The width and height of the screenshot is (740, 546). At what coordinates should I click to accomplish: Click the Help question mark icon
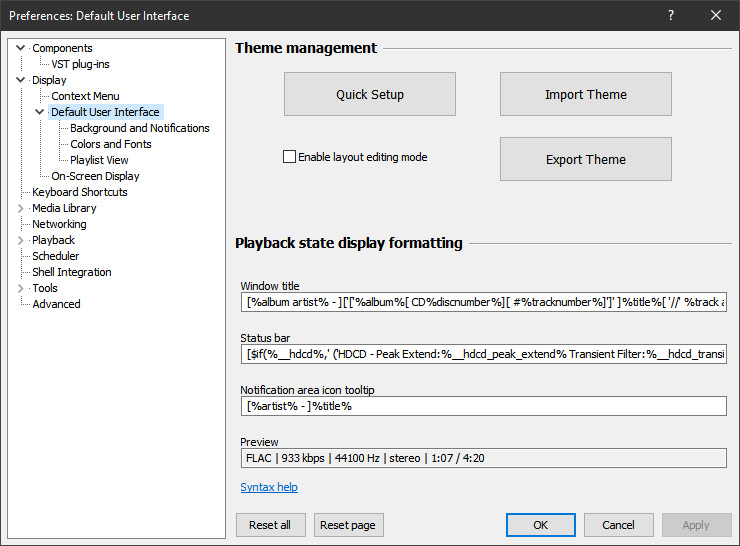(671, 15)
